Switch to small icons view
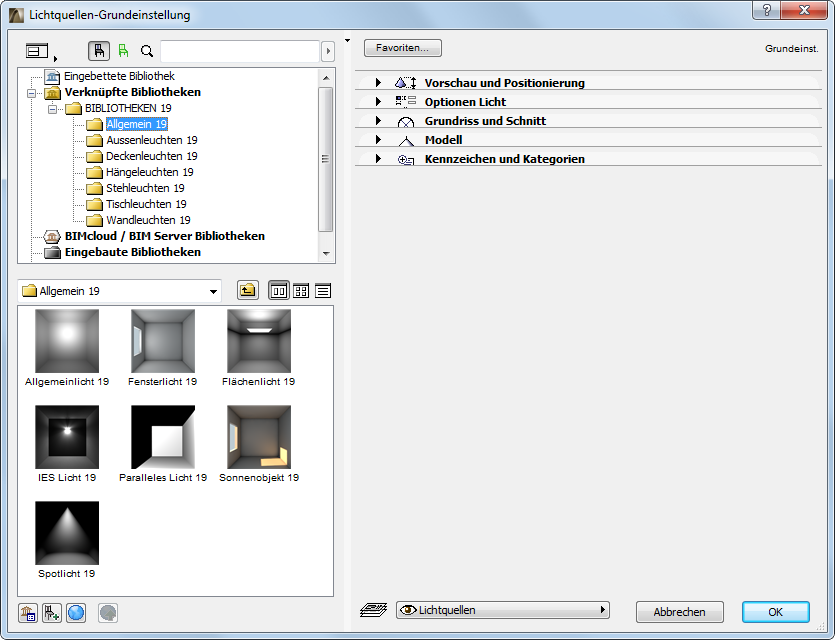 click(301, 291)
